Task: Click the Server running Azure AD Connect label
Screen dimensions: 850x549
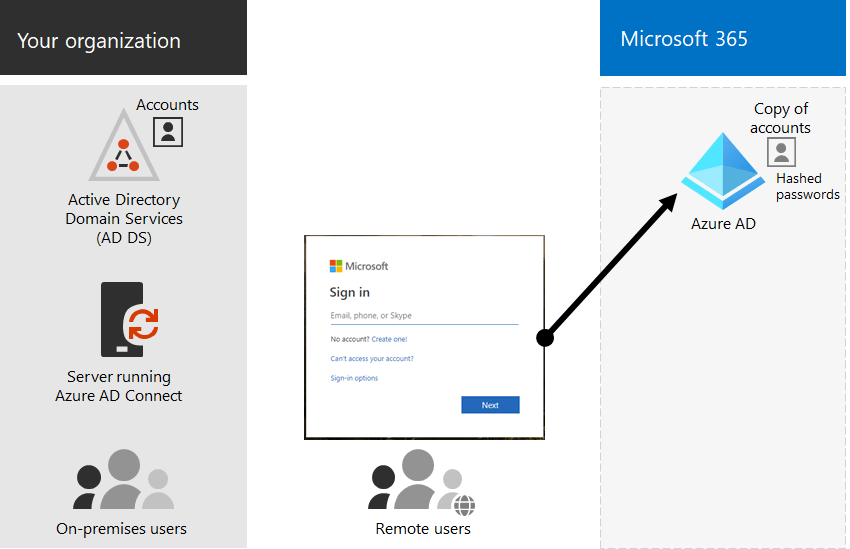Action: pyautogui.click(x=119, y=386)
